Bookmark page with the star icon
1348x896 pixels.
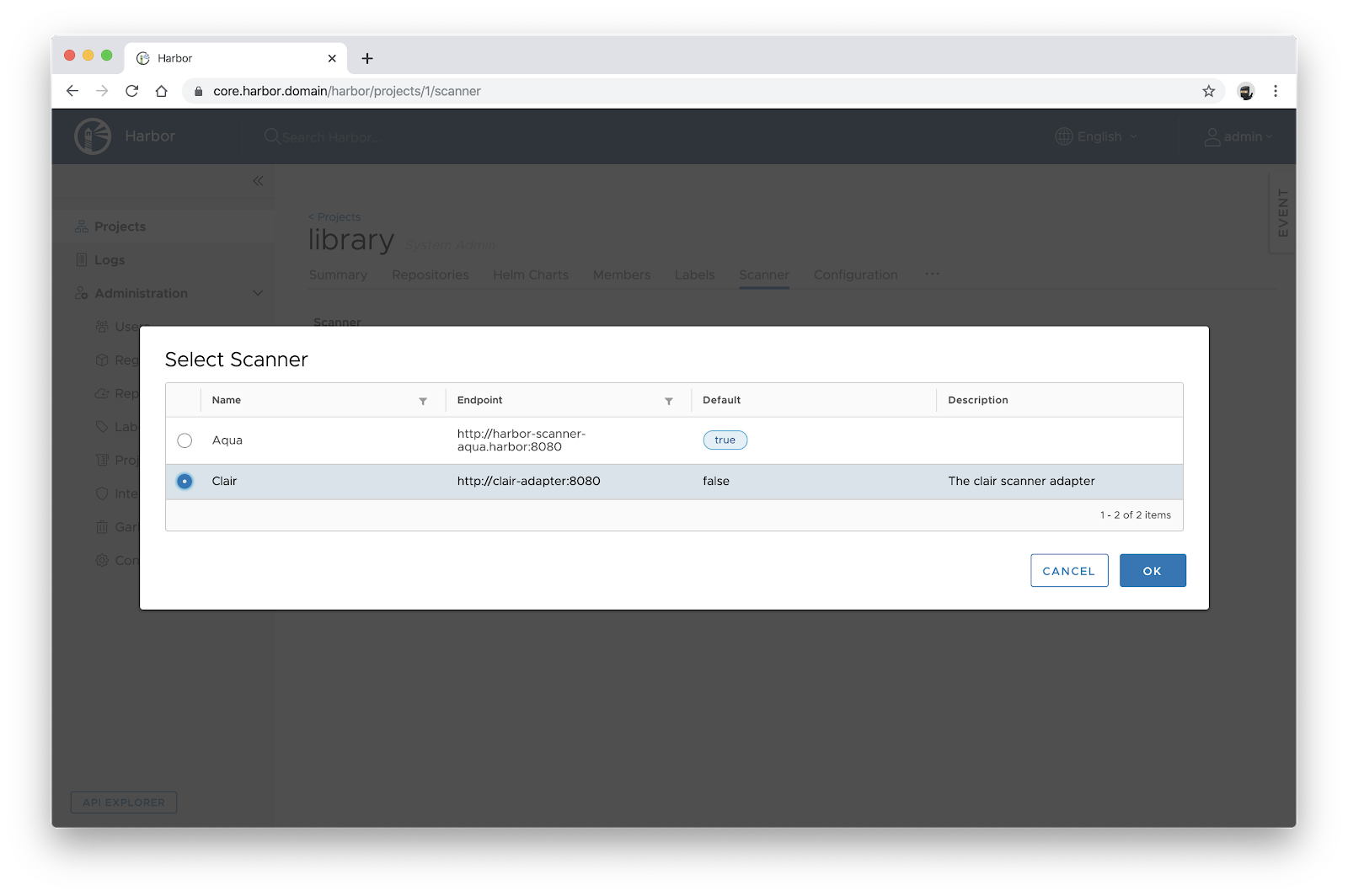coord(1208,91)
